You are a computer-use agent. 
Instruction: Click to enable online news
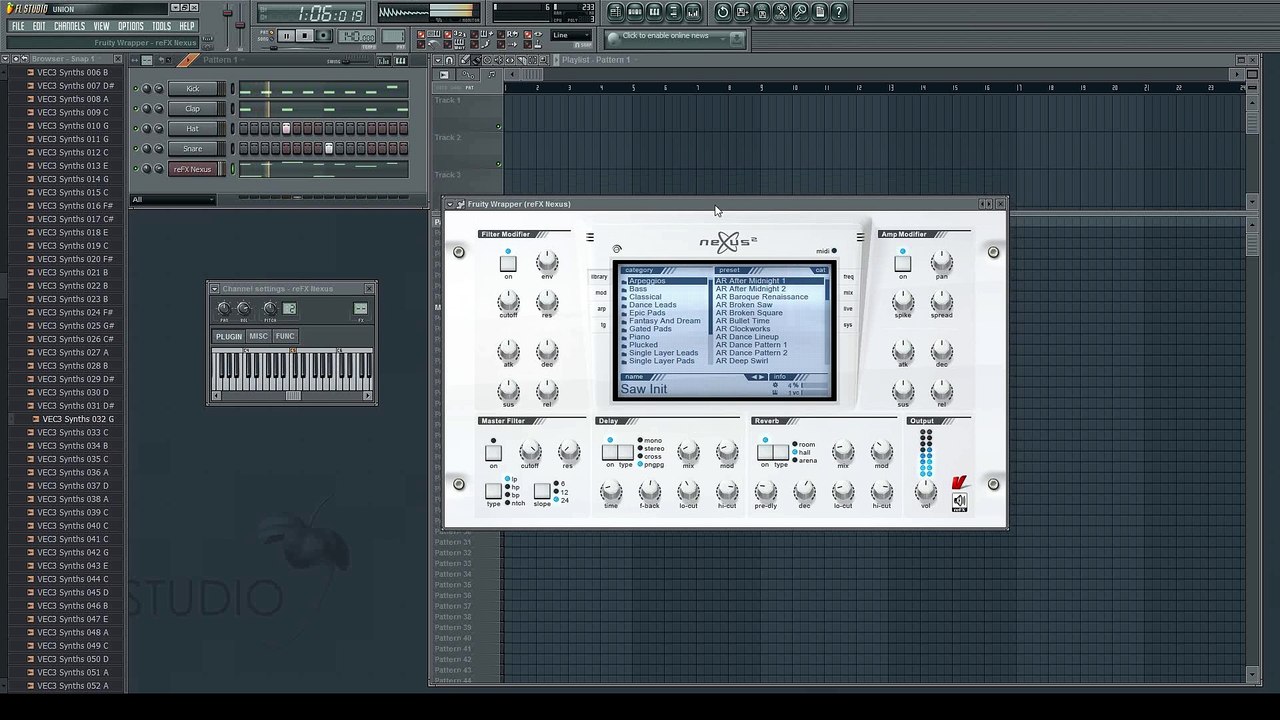tap(665, 36)
